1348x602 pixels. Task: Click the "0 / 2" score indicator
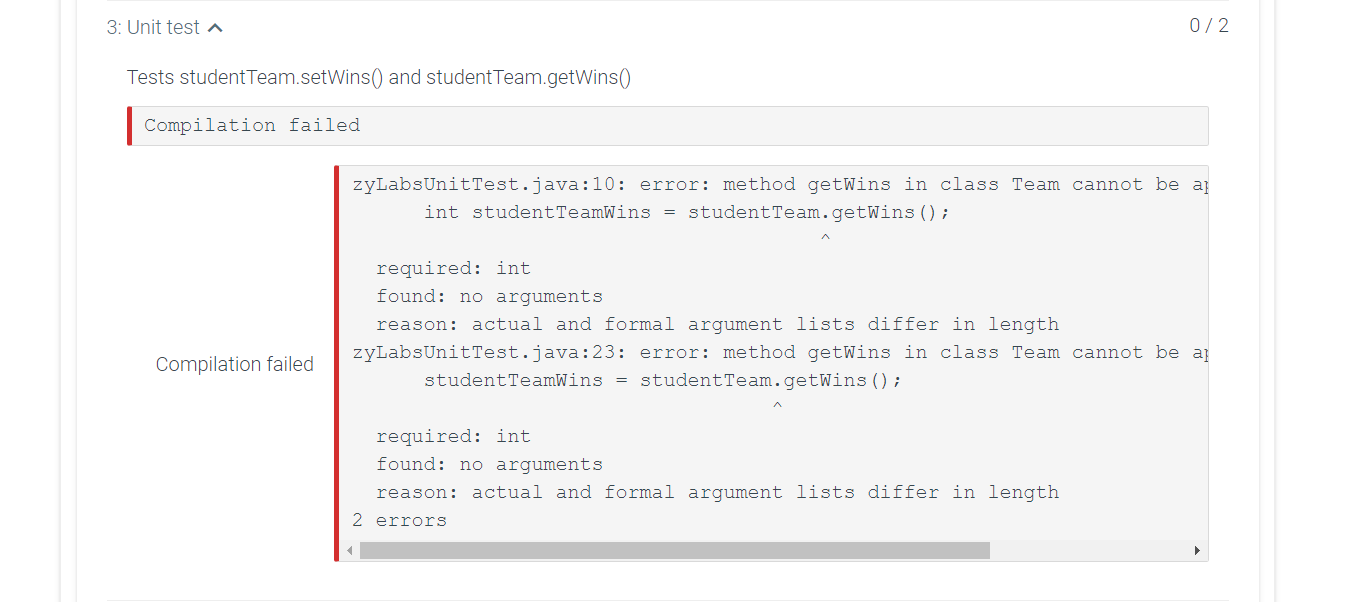1207,25
